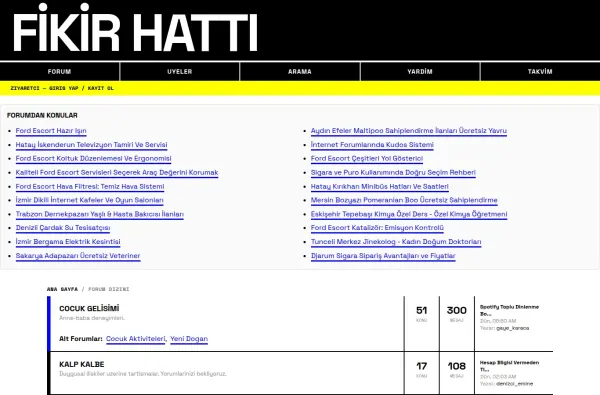Image resolution: width=600 pixels, height=395 pixels.
Task: Open Yeni Dogan subforum
Action: pos(189,339)
